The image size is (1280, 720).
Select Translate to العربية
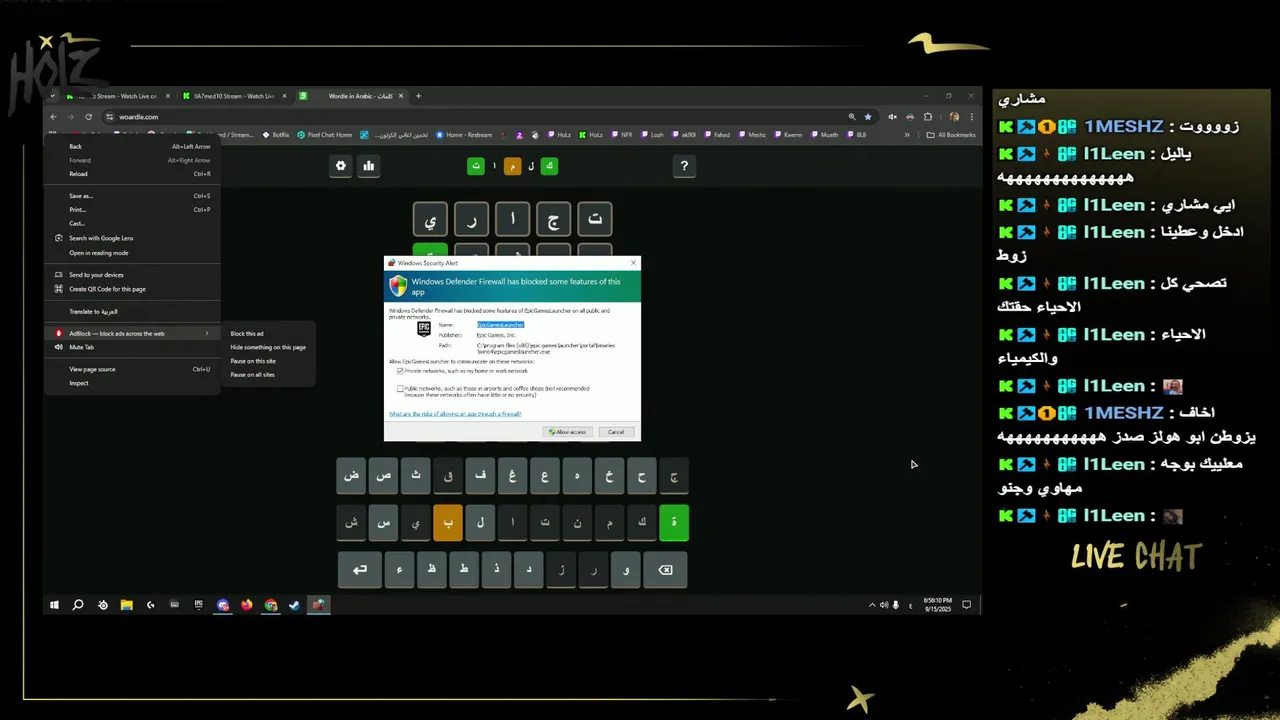[x=132, y=311]
